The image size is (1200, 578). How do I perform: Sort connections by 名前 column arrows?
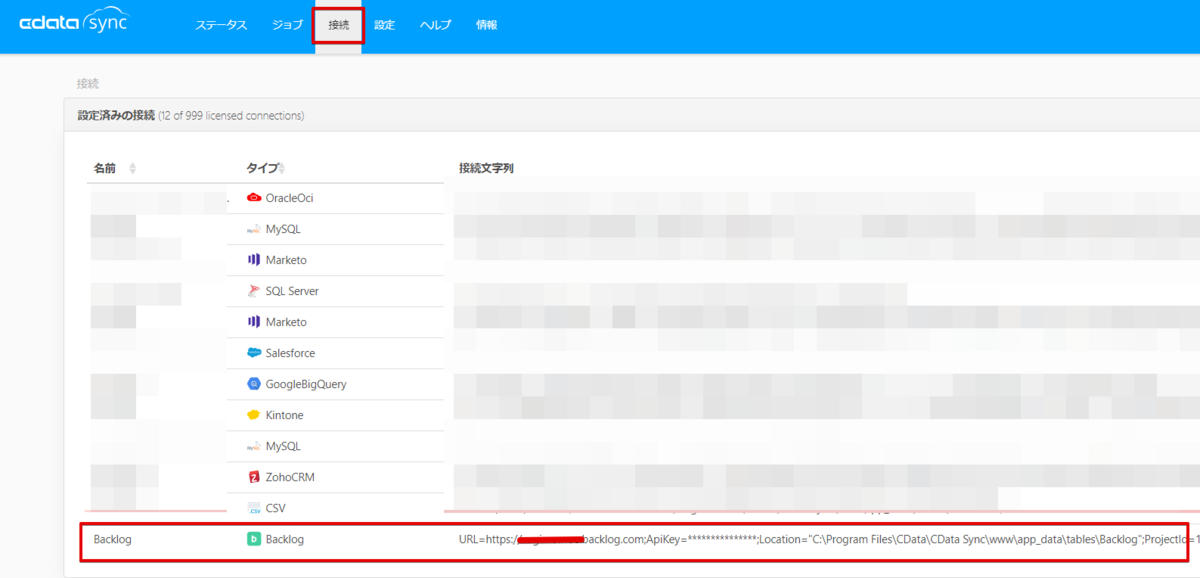click(132, 168)
